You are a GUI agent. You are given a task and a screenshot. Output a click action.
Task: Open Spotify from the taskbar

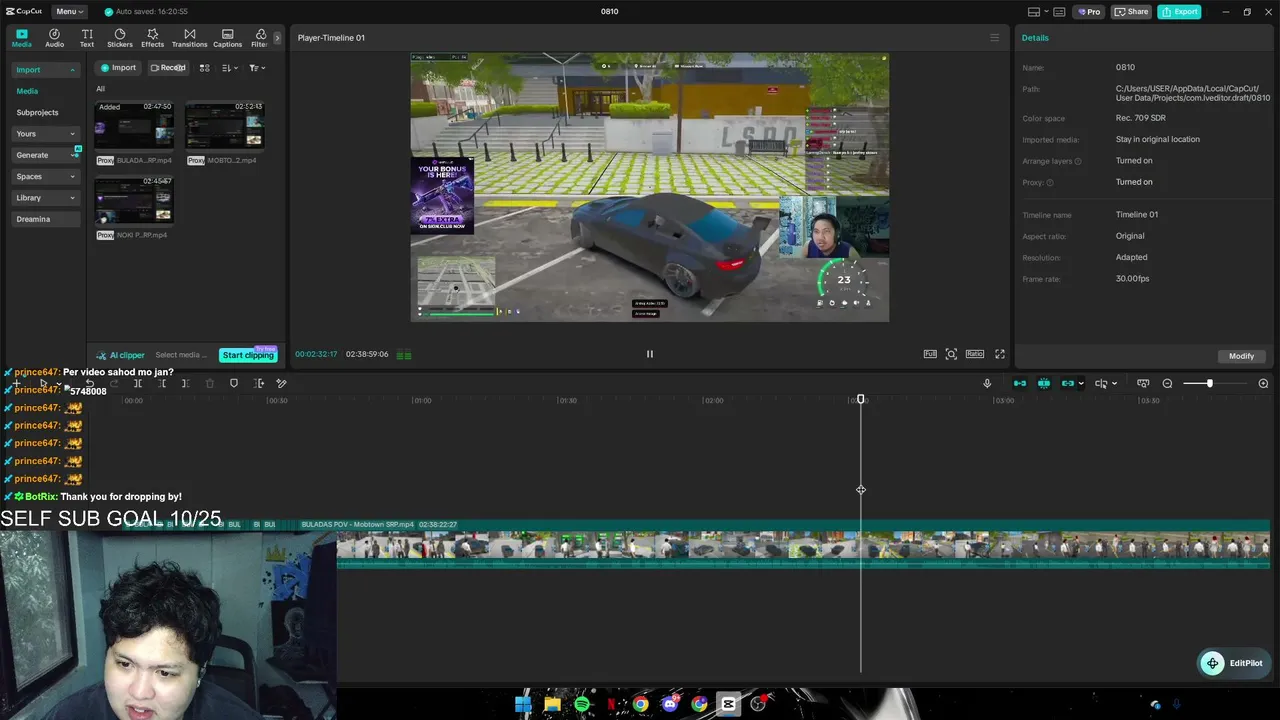pos(582,704)
